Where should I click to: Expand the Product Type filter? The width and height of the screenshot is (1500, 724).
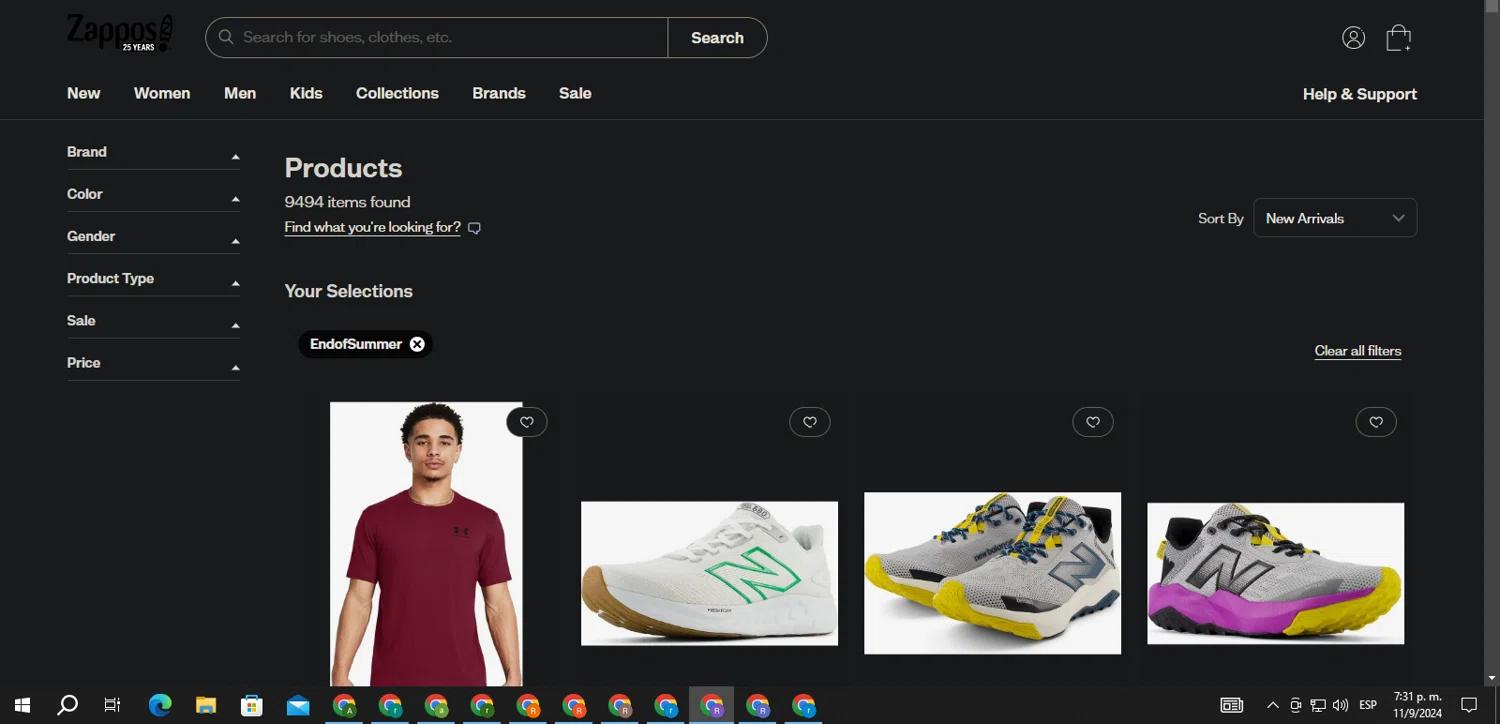click(x=153, y=278)
